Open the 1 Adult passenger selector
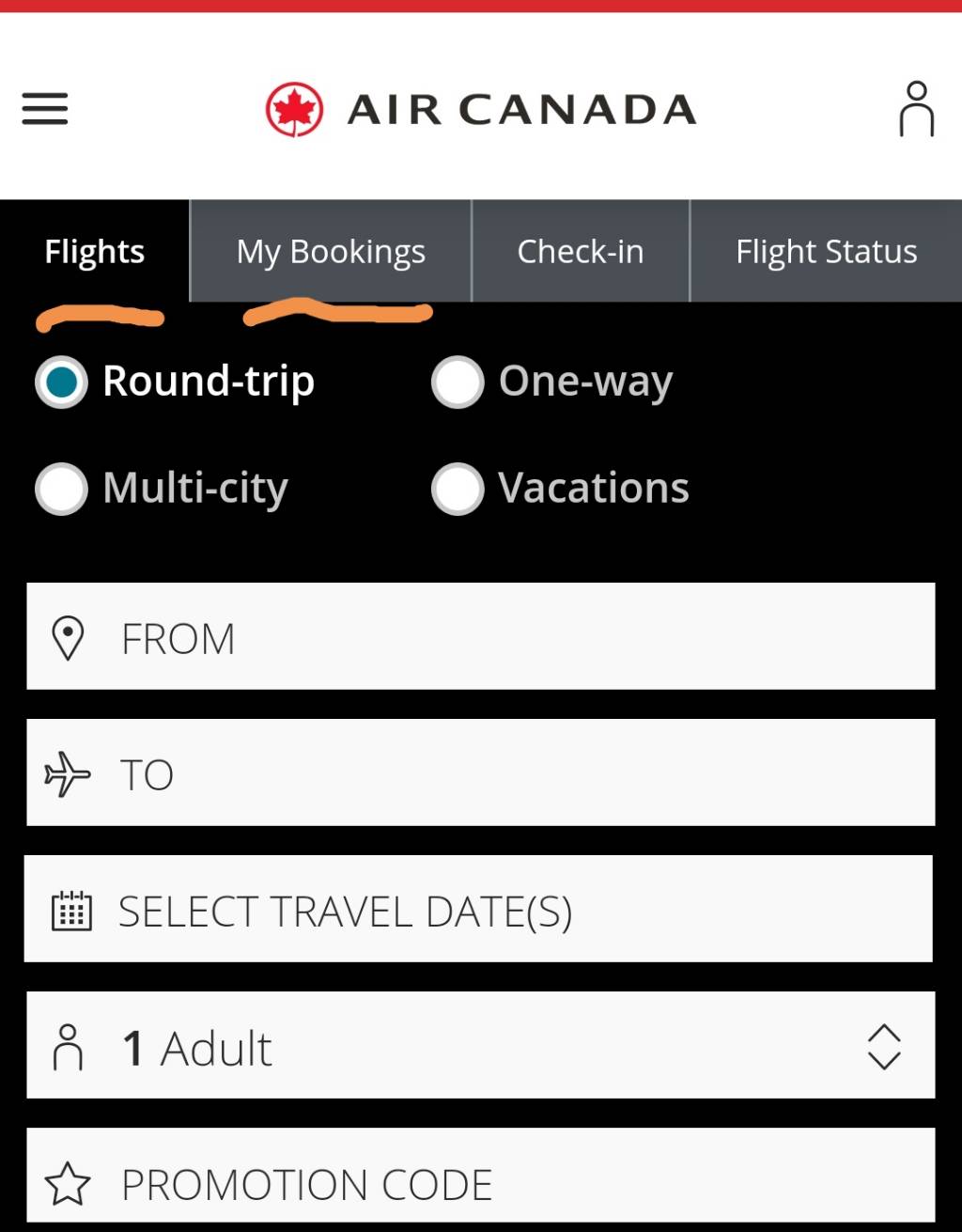 [x=470, y=1046]
